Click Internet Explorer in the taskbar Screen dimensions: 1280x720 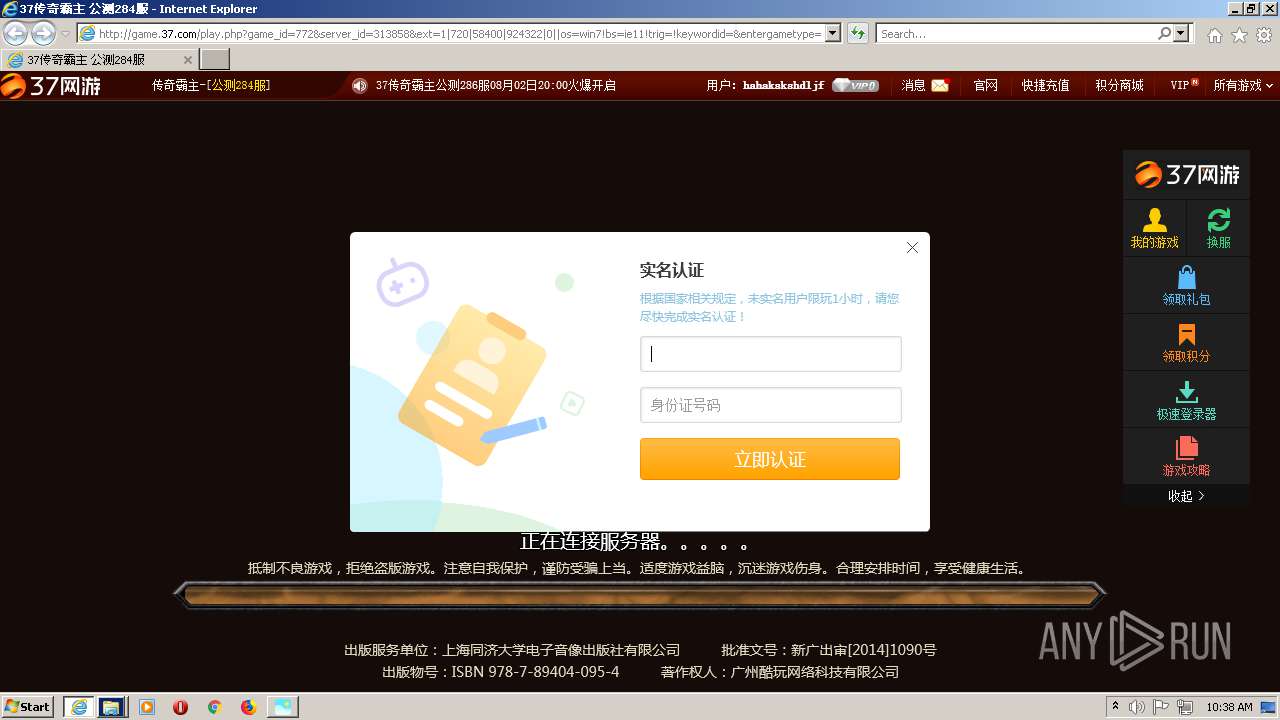click(x=78, y=706)
